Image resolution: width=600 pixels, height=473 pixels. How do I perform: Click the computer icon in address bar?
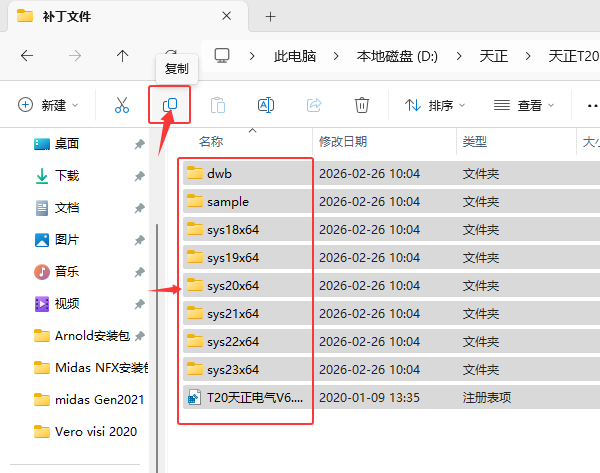click(222, 56)
